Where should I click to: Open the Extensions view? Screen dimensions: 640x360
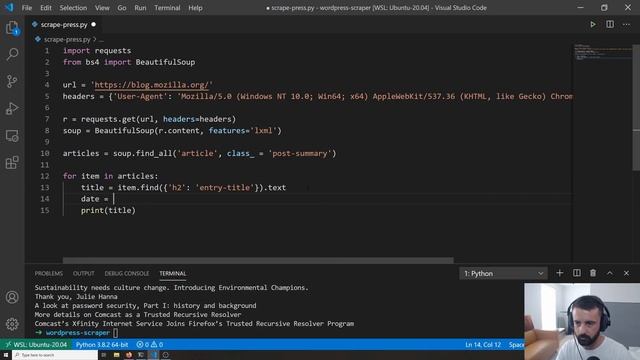point(12,162)
